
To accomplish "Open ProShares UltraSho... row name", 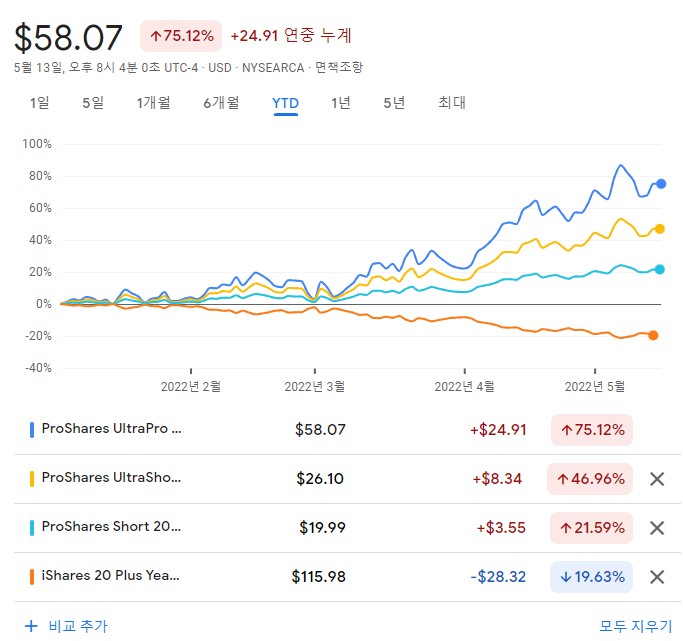I will click(x=111, y=478).
